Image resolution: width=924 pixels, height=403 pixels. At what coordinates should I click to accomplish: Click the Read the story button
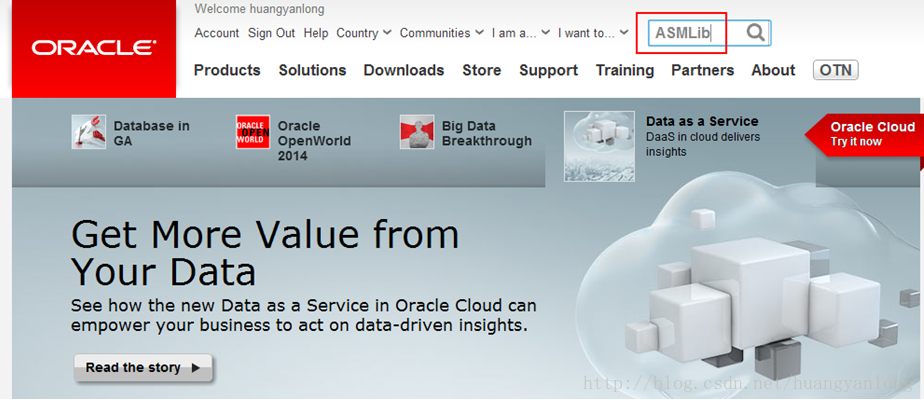point(143,368)
